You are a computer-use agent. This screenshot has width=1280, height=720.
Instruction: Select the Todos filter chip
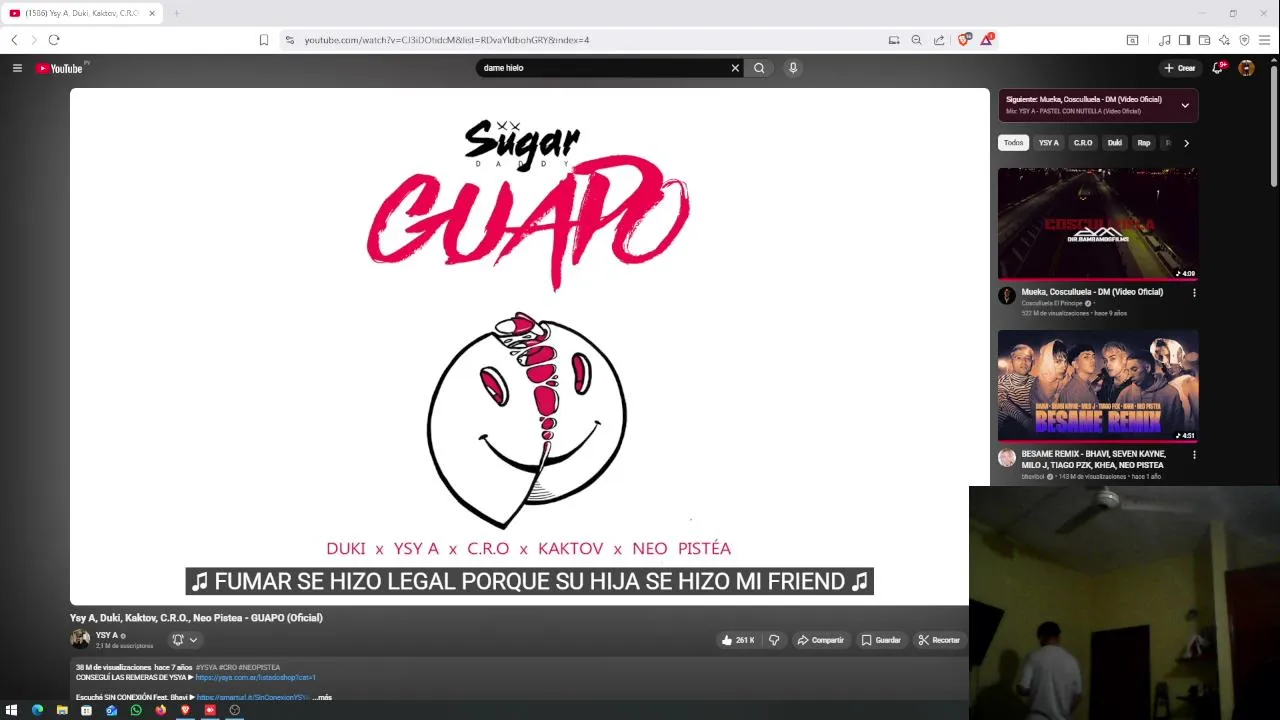(x=1013, y=143)
